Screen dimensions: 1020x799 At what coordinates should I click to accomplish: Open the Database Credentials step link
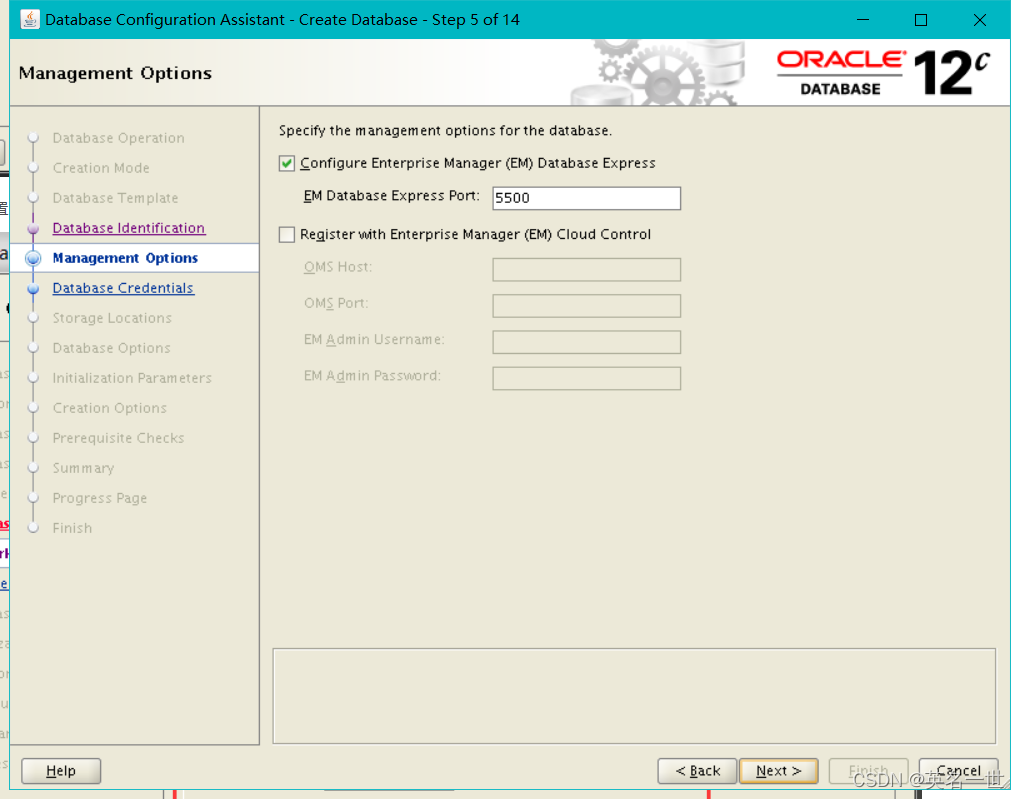pyautogui.click(x=123, y=288)
